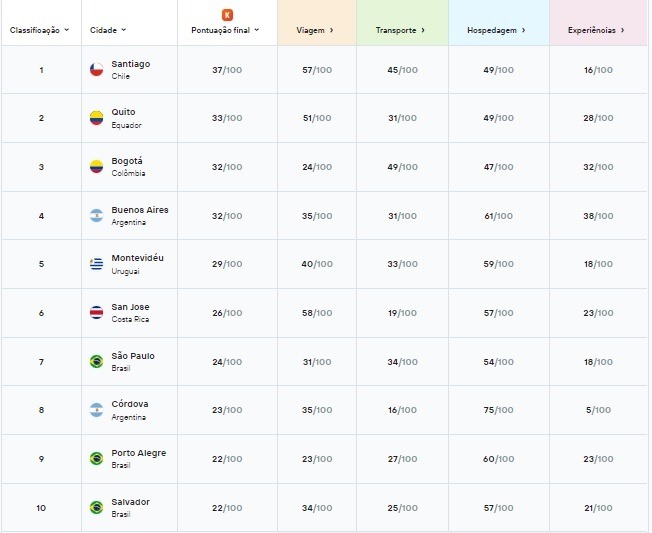Click the Porto Alegre city name

pos(139,453)
